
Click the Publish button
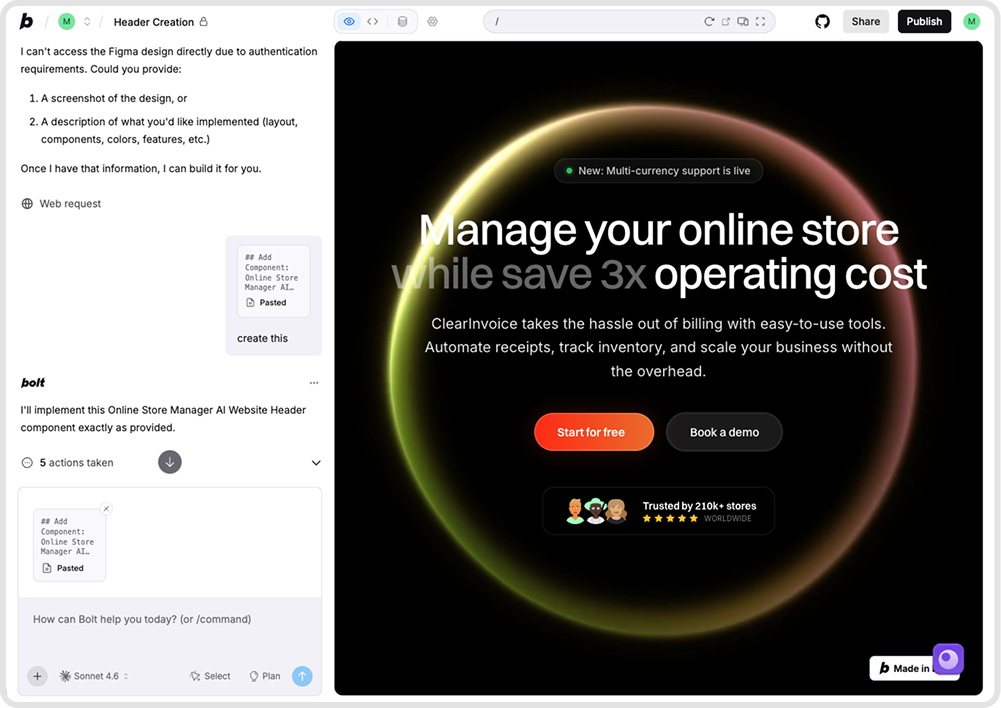coord(924,21)
